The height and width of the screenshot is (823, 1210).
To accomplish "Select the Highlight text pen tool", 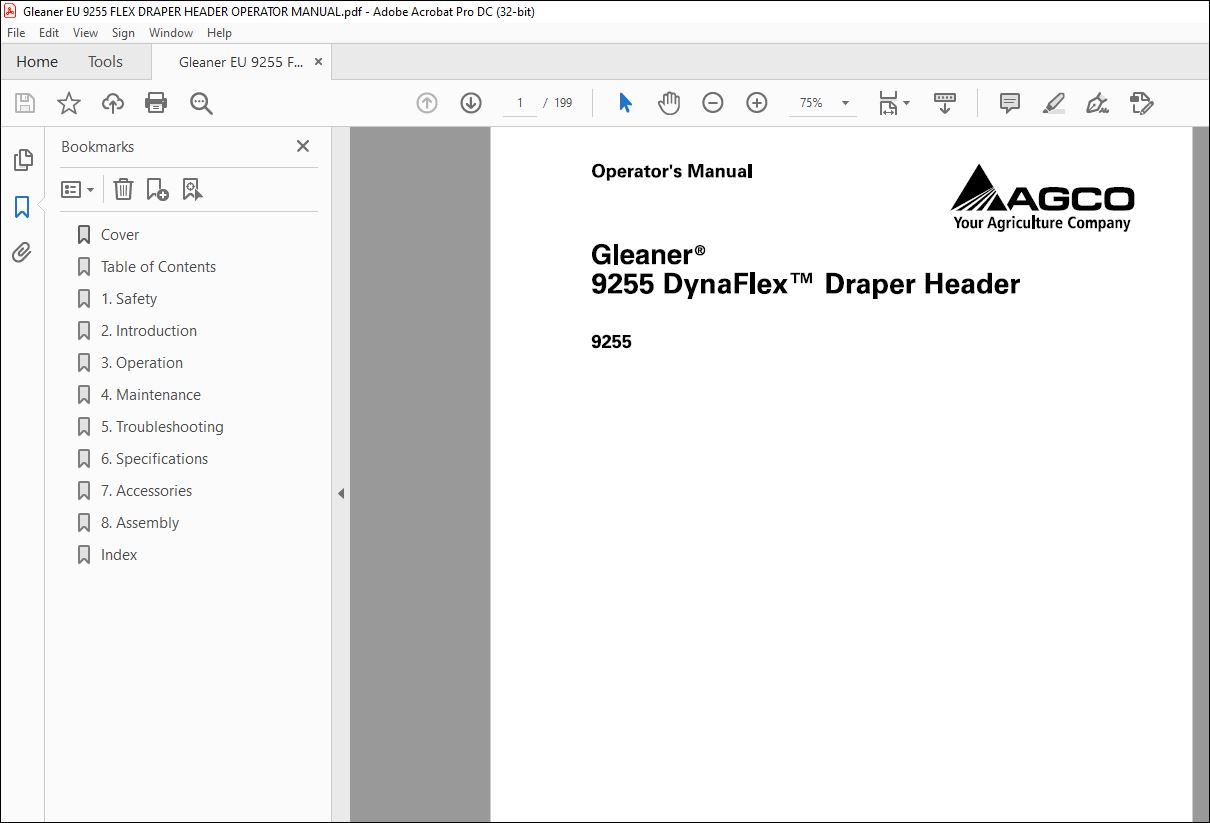I will click(1053, 103).
